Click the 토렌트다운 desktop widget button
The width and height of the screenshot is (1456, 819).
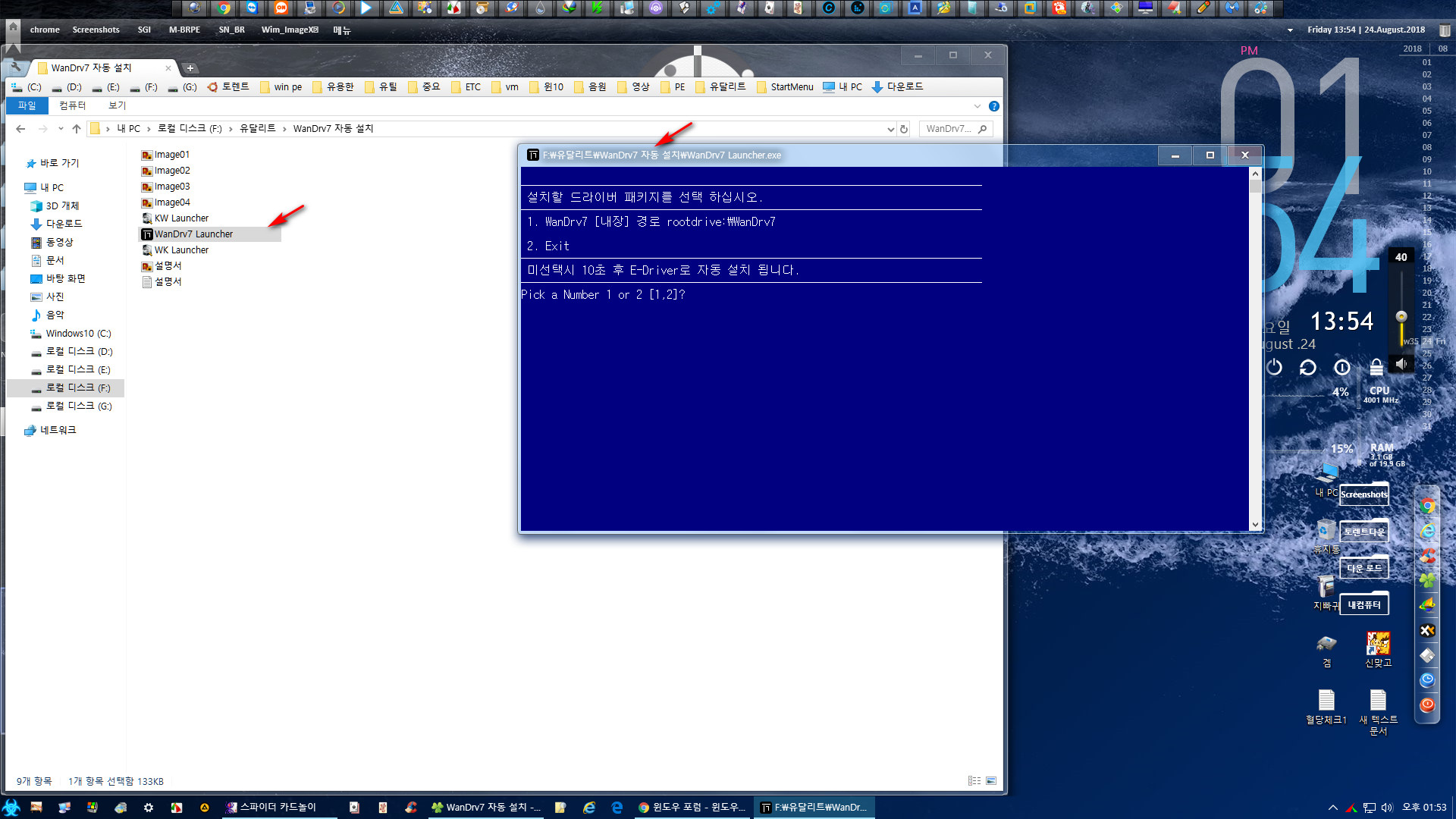coord(1363,532)
